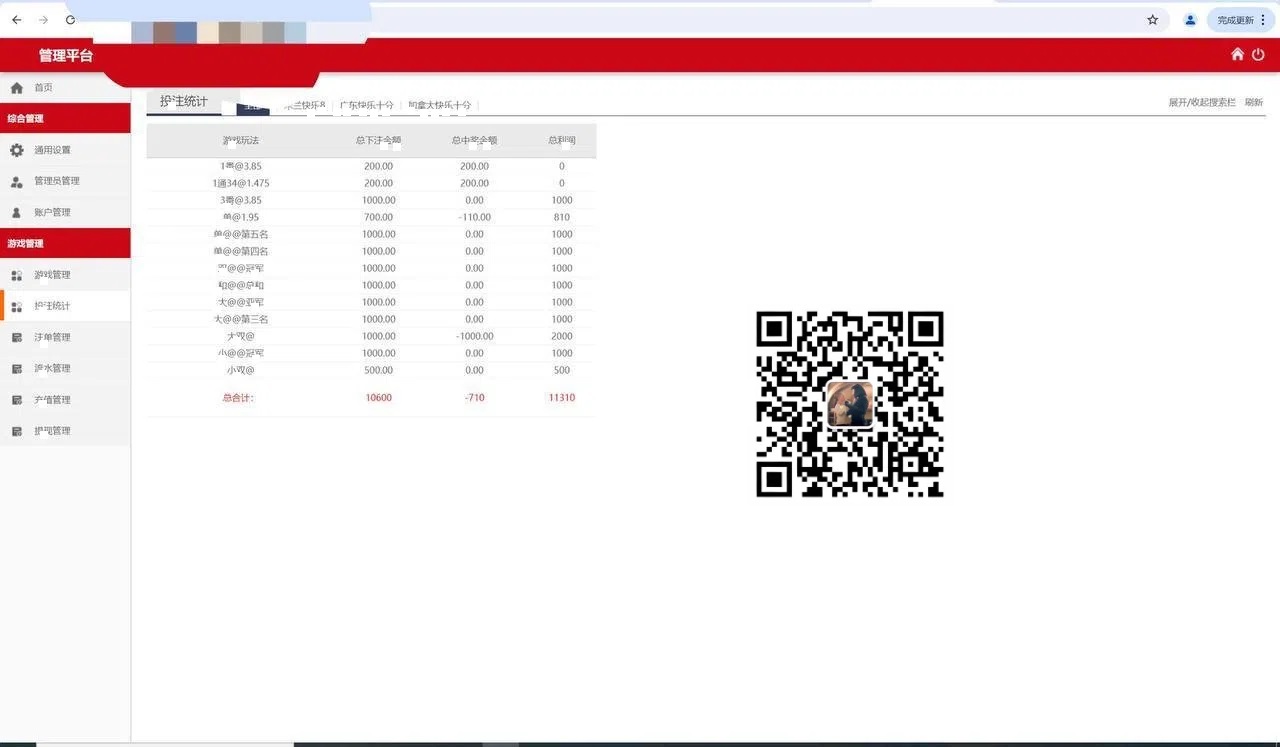Open the browser three-dot menu
1280x747 pixels.
1264,20
